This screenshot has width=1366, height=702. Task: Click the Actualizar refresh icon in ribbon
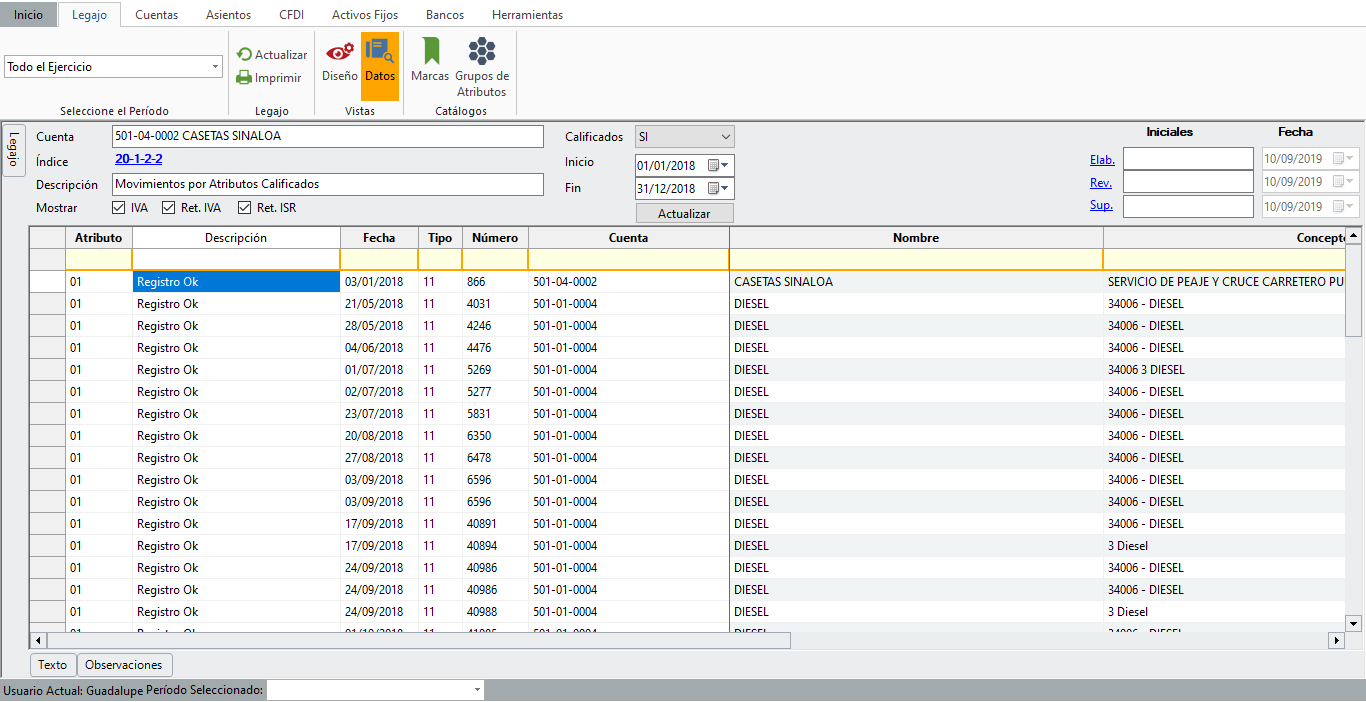244,55
